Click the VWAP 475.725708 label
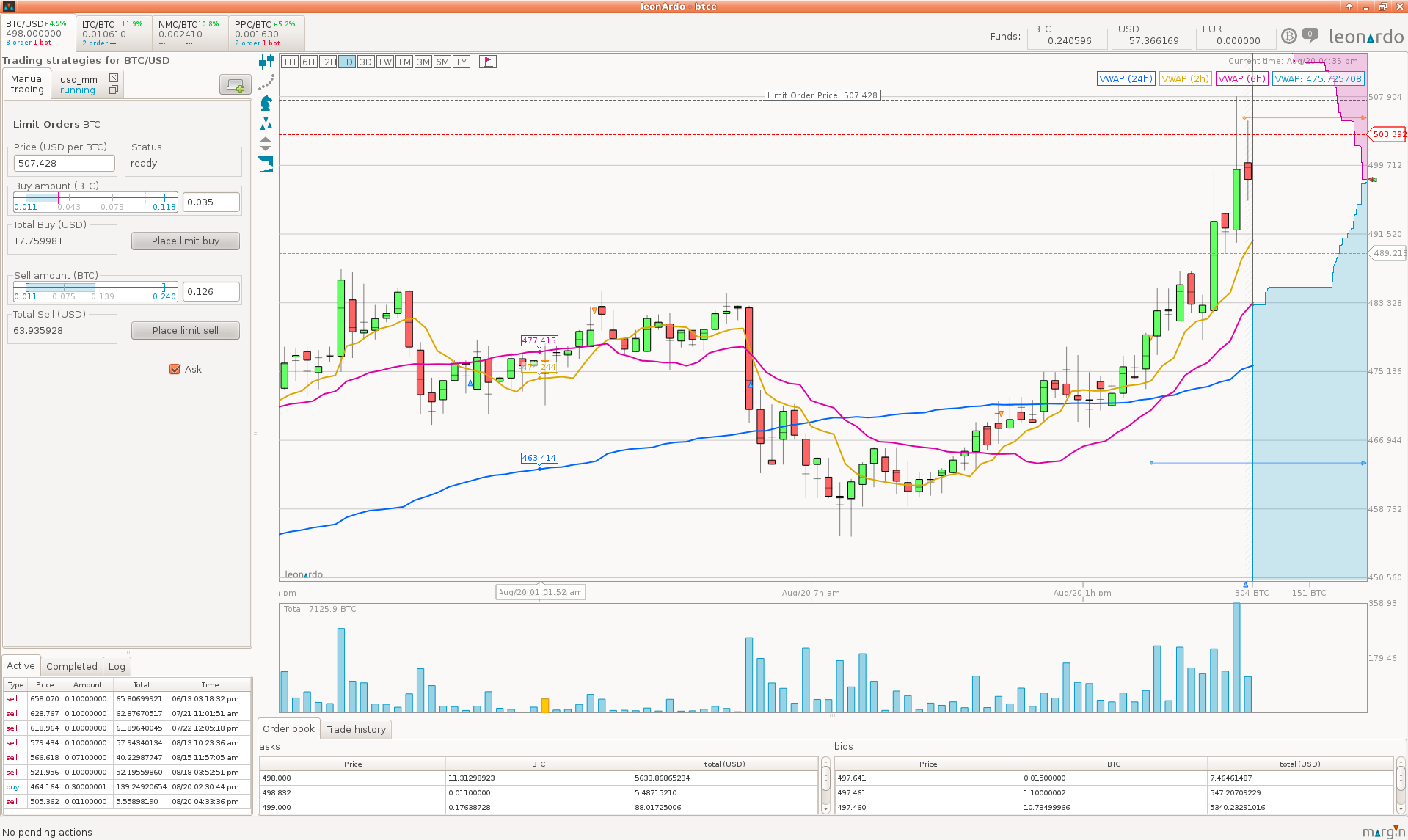Viewport: 1408px width, 840px height. tap(1318, 78)
